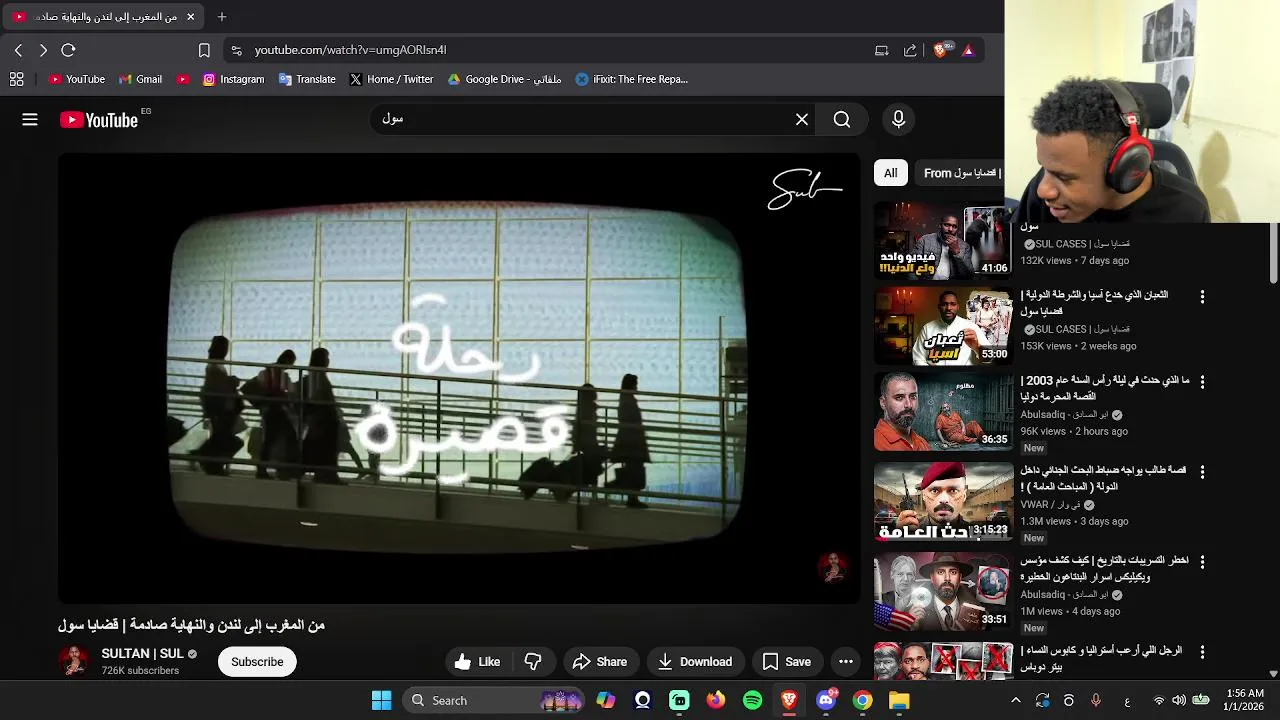Viewport: 1280px width, 720px height.
Task: Open the YouTube guide hamburger menu
Action: pos(30,120)
